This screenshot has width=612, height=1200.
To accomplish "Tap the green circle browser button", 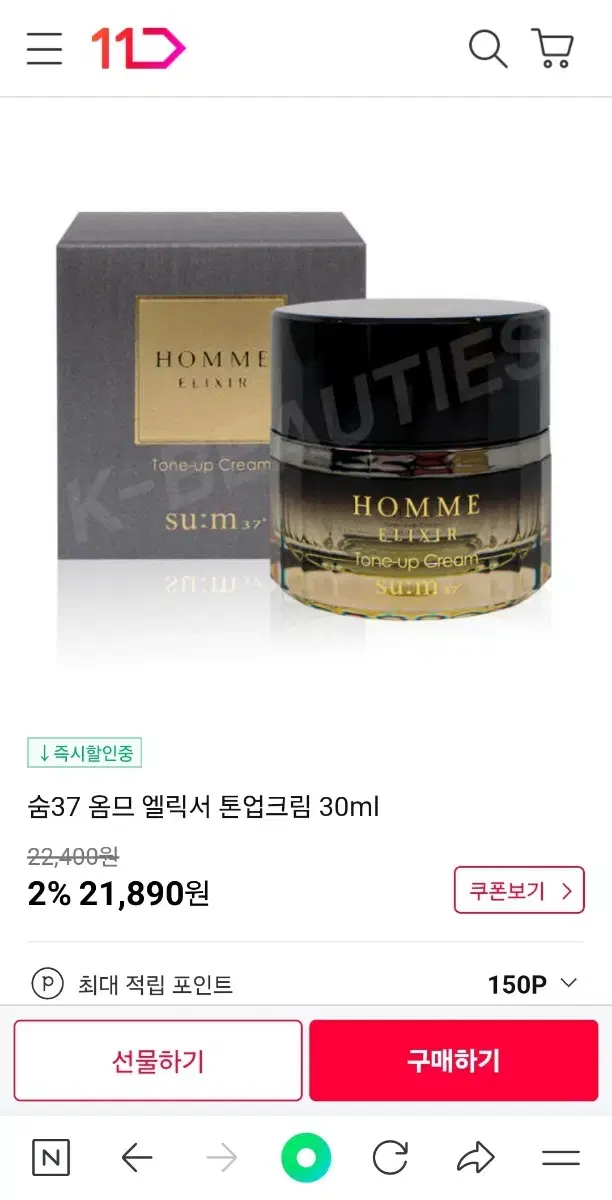I will point(306,1158).
